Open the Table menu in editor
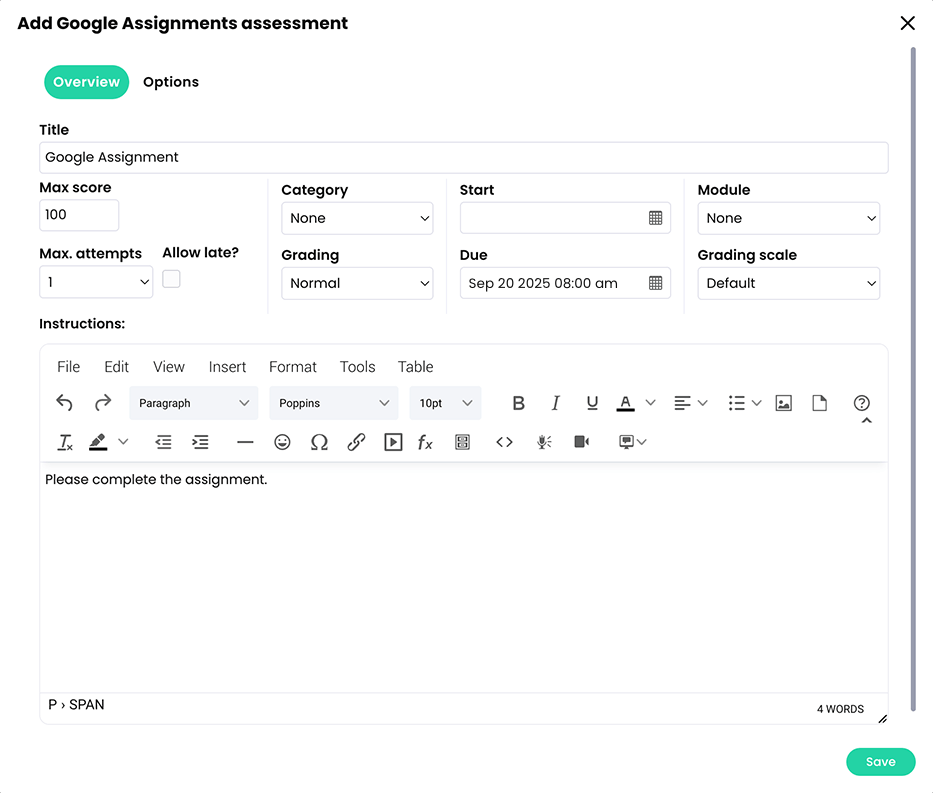Screen dimensions: 933x793 click(x=415, y=366)
